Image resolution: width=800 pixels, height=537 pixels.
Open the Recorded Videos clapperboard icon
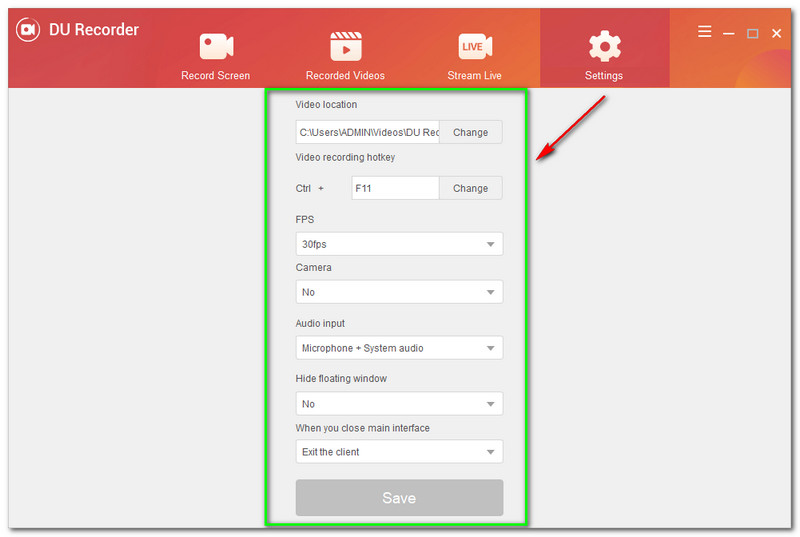[345, 46]
